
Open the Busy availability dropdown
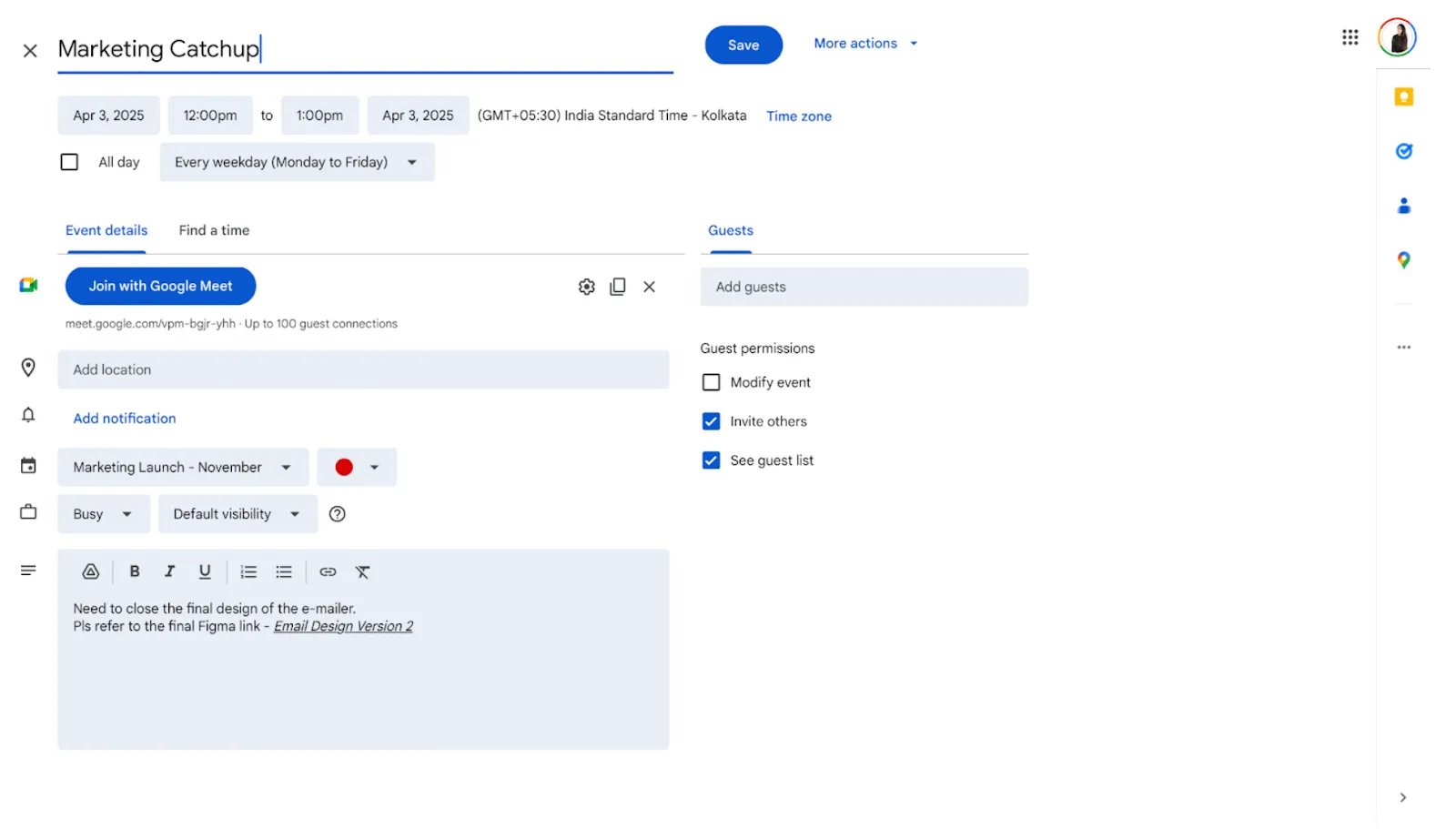tap(104, 514)
